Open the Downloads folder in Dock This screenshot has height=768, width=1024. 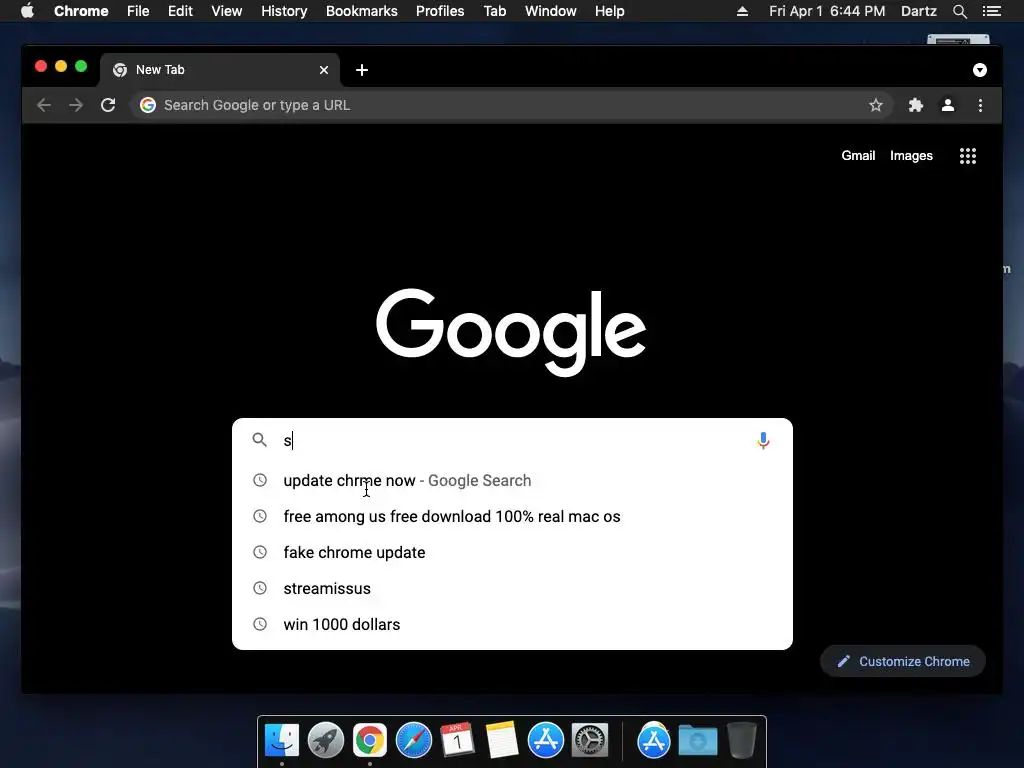697,741
